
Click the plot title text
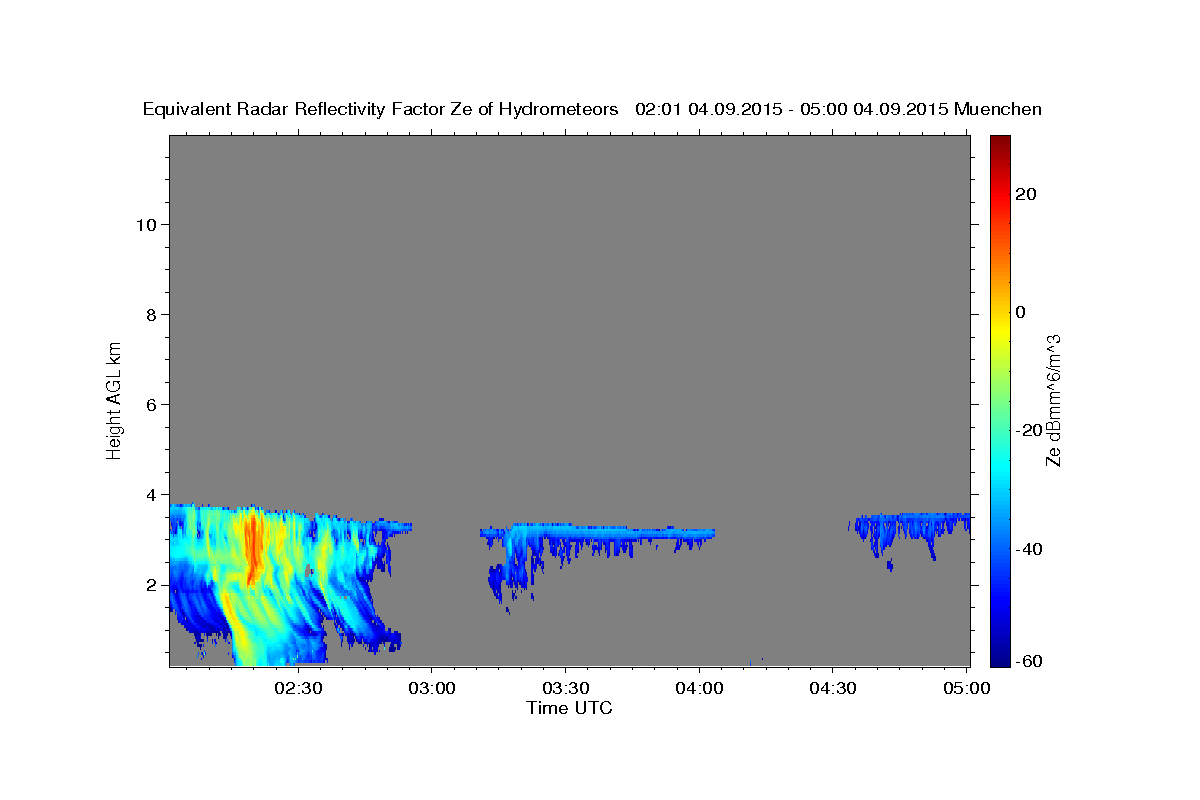(x=592, y=109)
